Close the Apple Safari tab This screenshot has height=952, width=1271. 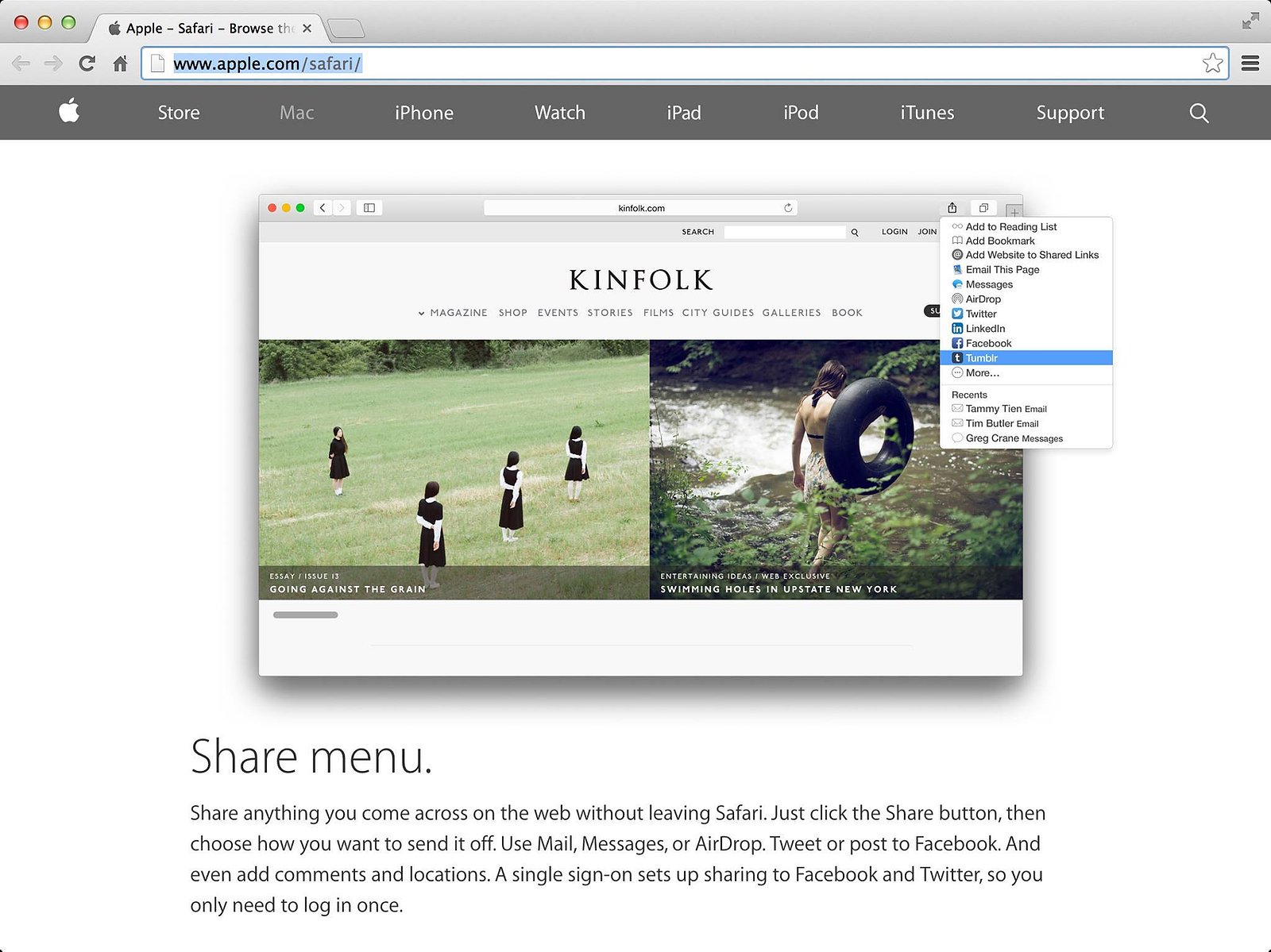pos(307,28)
